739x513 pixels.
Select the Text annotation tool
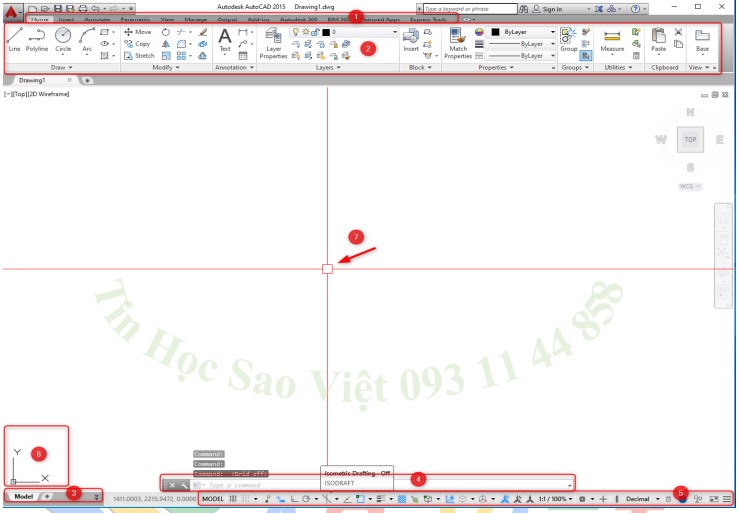[225, 40]
